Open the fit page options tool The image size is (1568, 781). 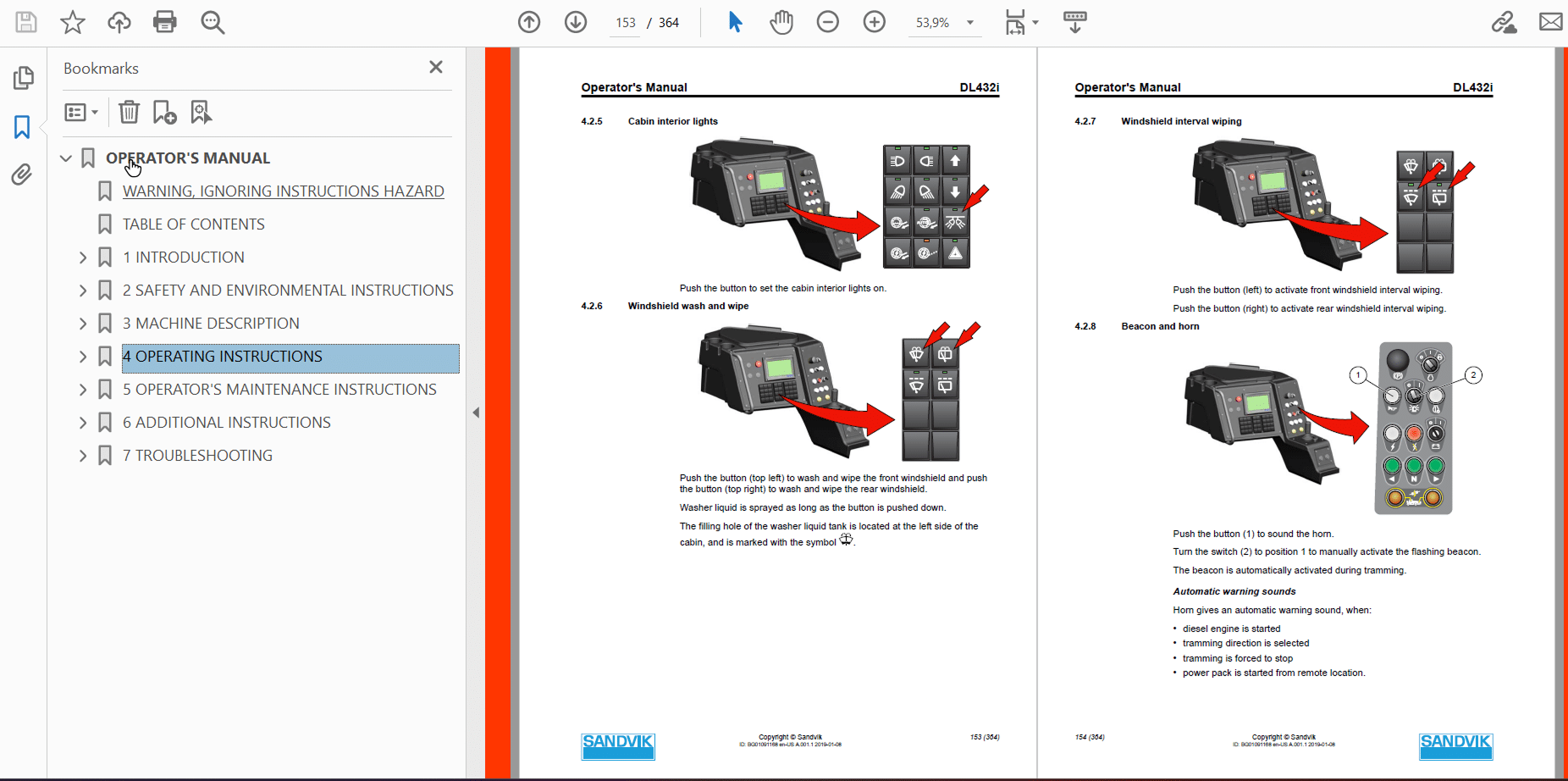click(x=1020, y=22)
